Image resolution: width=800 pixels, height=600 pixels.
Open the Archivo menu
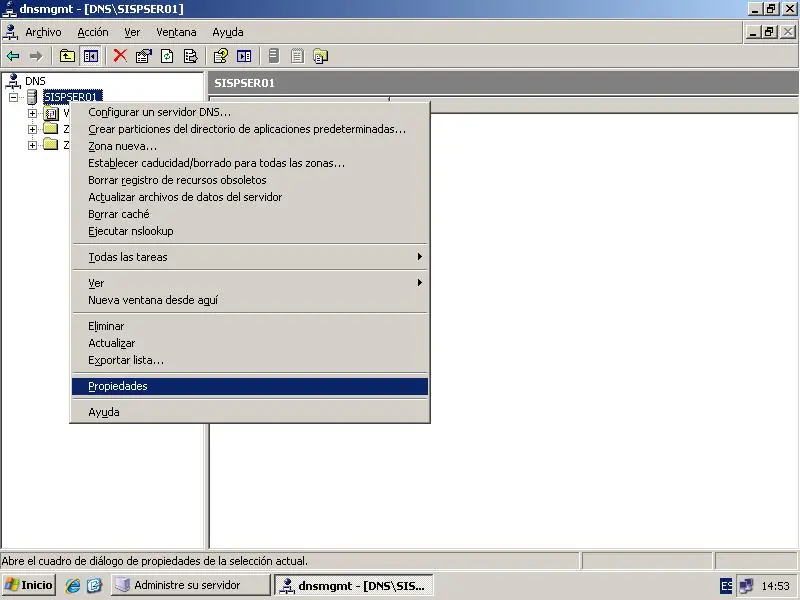tap(43, 32)
